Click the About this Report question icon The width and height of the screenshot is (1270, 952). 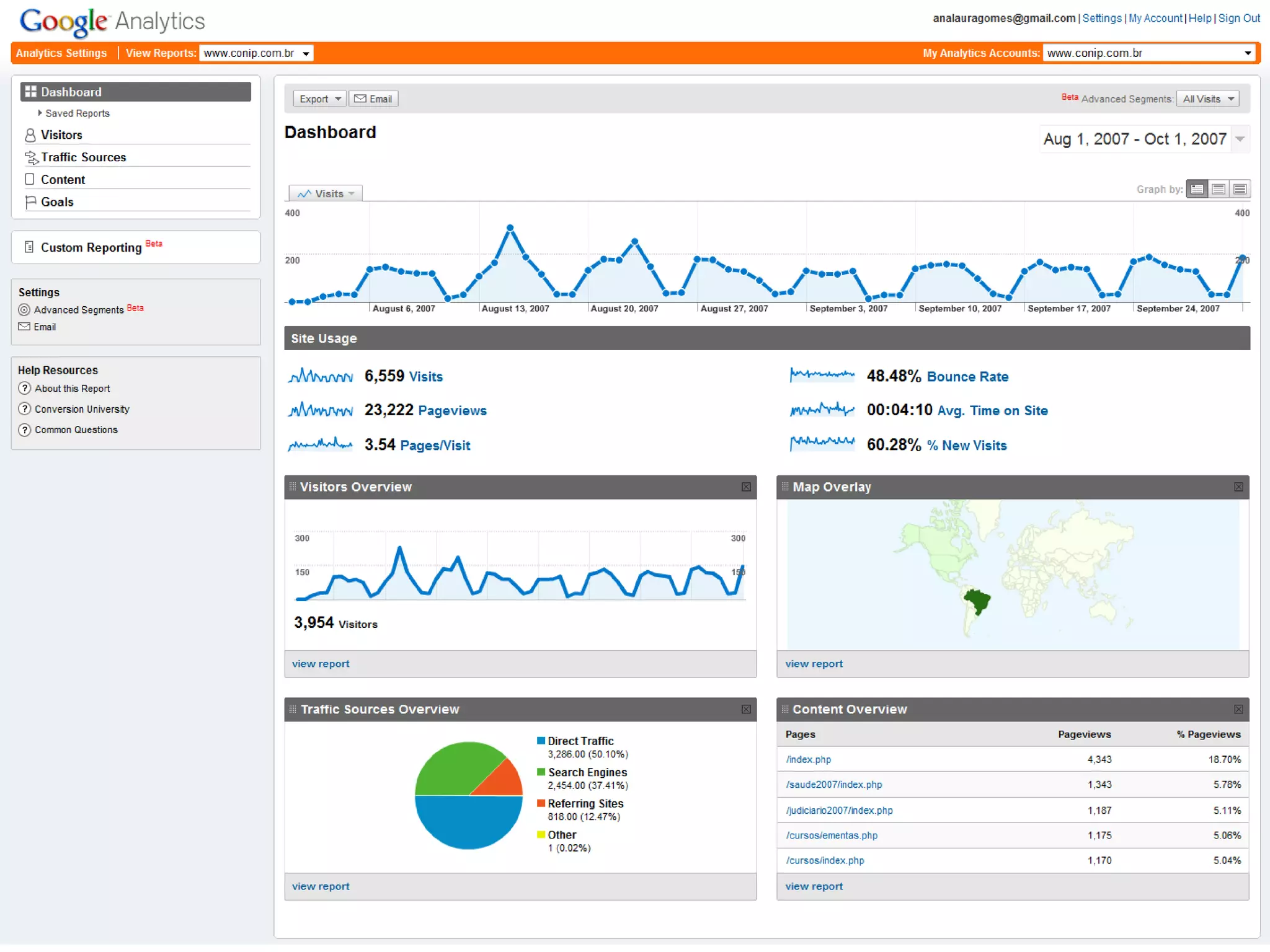(x=24, y=389)
